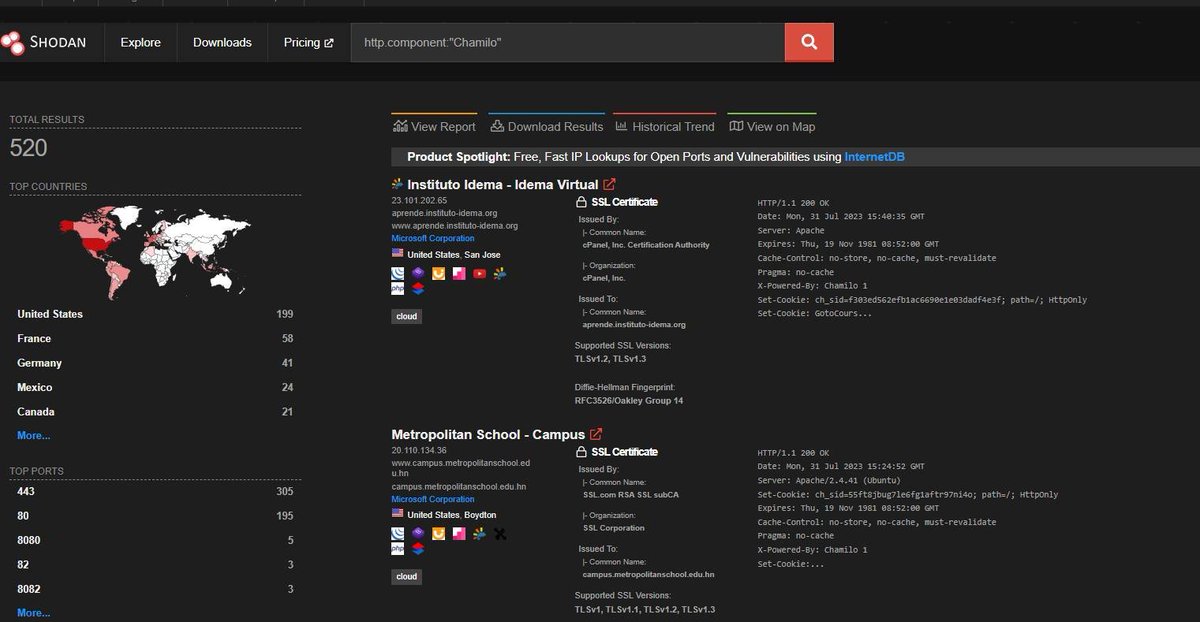Click the cloud tag under Metropolitan School

point(407,577)
